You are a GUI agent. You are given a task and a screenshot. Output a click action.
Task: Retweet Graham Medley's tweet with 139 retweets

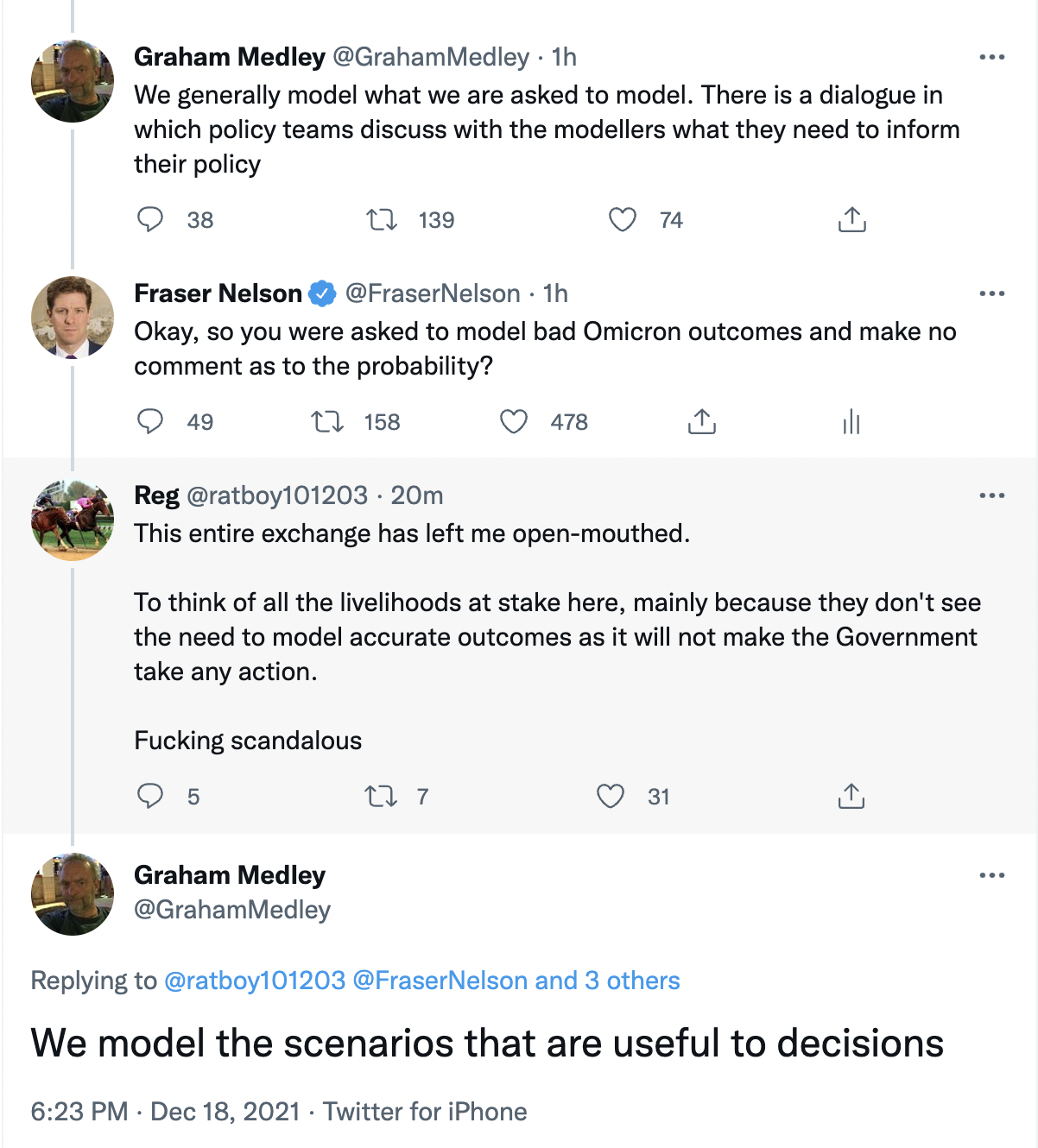(382, 219)
